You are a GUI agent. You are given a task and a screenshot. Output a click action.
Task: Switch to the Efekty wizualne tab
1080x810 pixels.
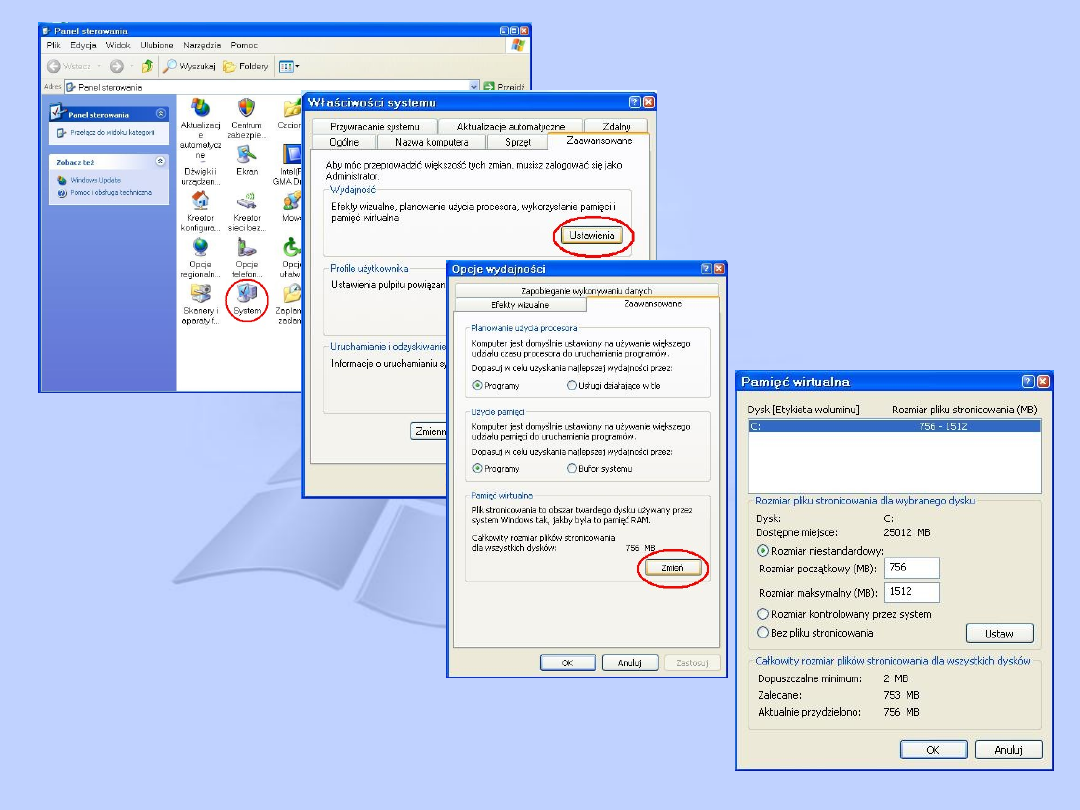coord(519,304)
